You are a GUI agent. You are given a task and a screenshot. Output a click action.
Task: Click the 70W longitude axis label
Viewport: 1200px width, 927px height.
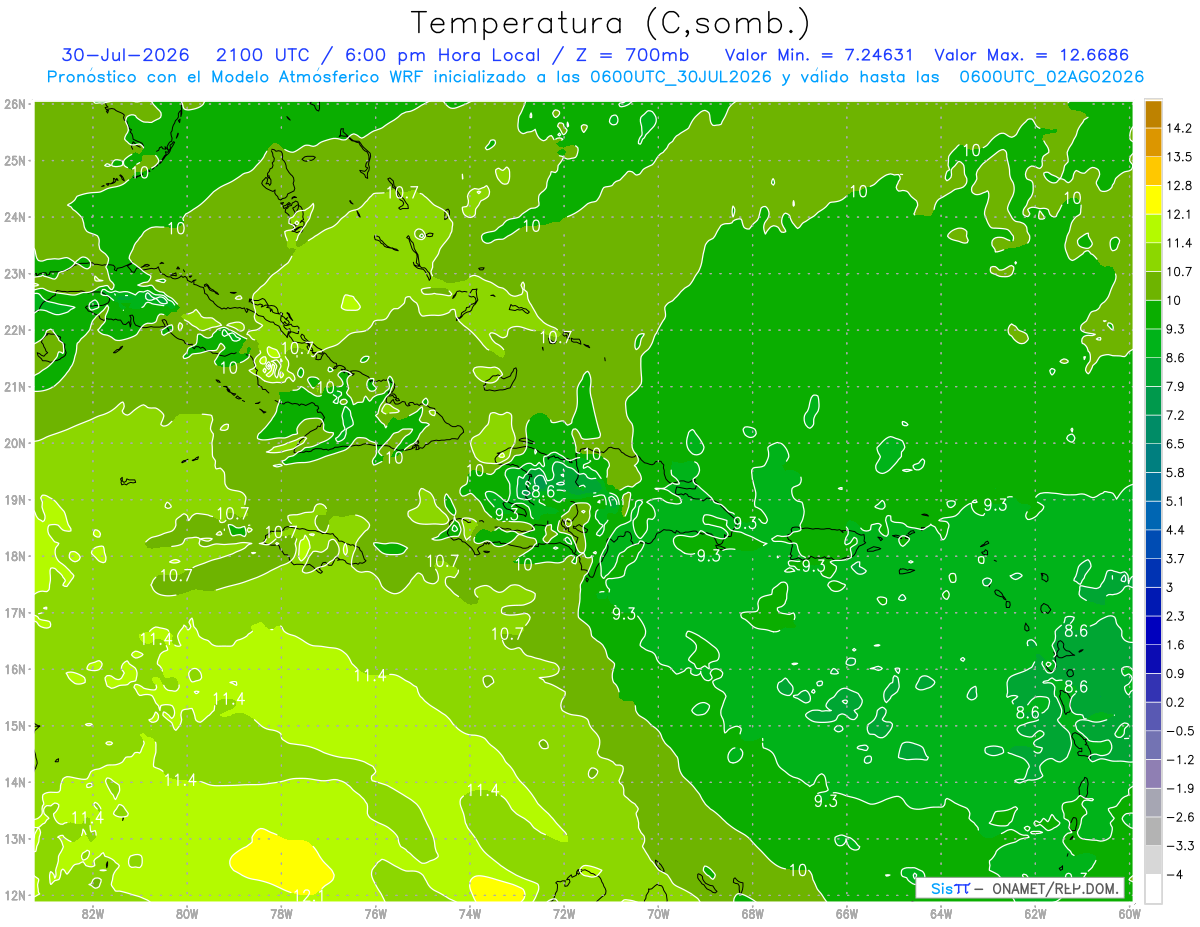coord(658,913)
